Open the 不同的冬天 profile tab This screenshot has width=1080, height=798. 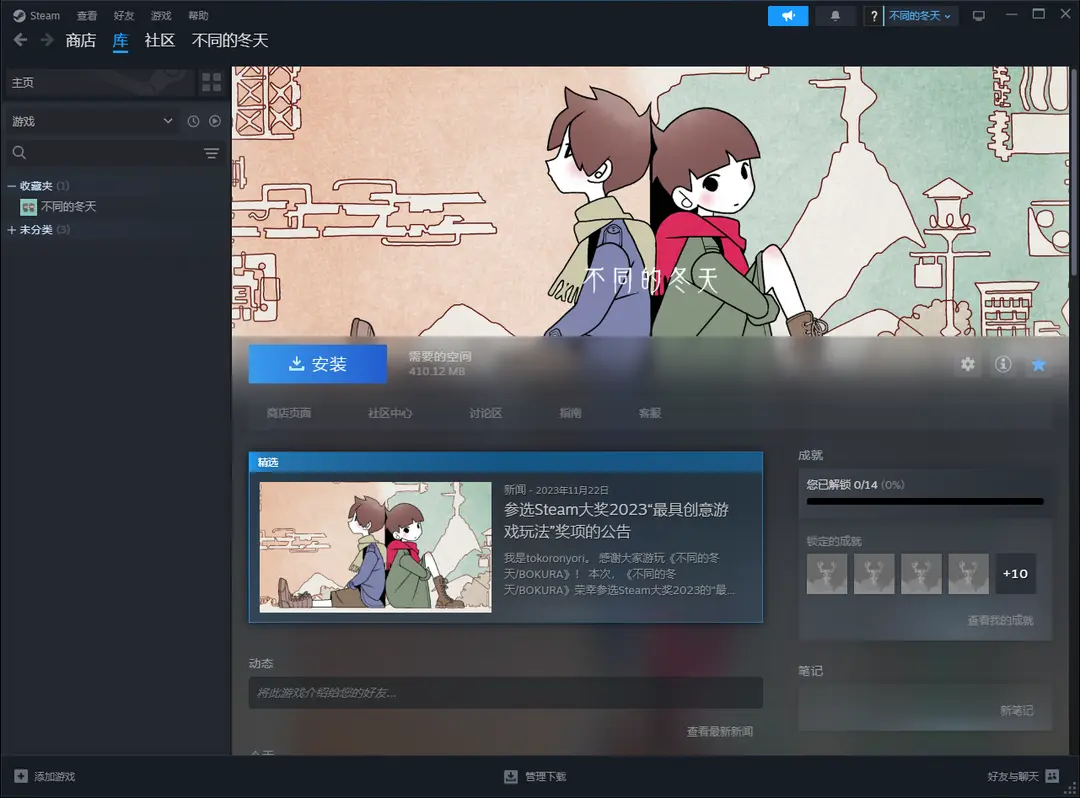click(x=230, y=41)
